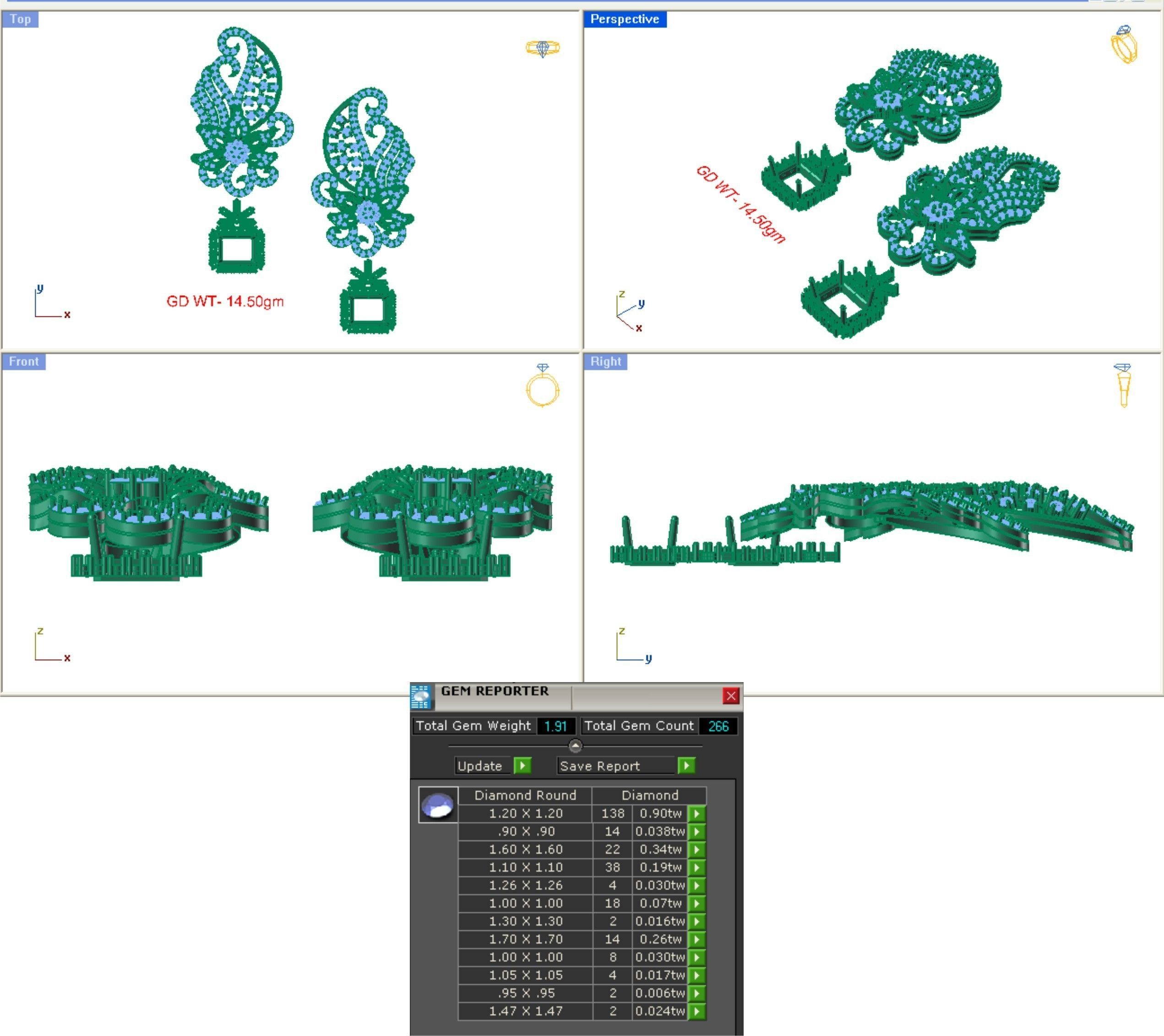Close the Gem Reporter panel

point(731,695)
